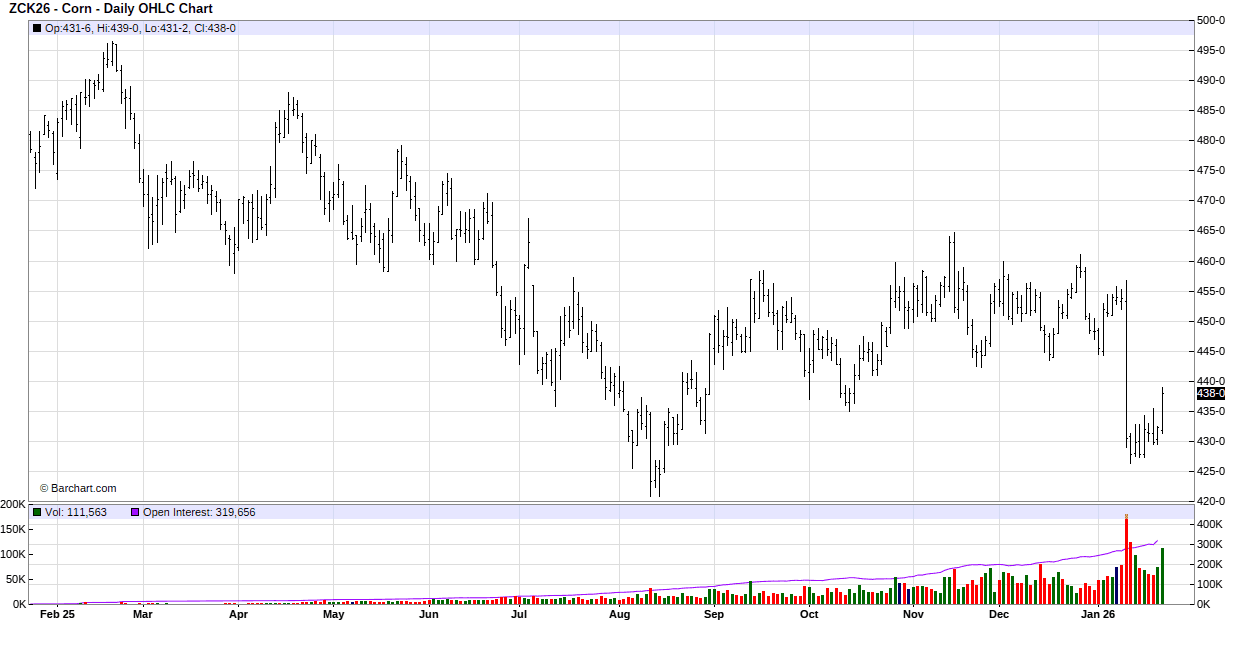Select the Oct label on date axis
This screenshot has width=1236, height=645.
[809, 615]
